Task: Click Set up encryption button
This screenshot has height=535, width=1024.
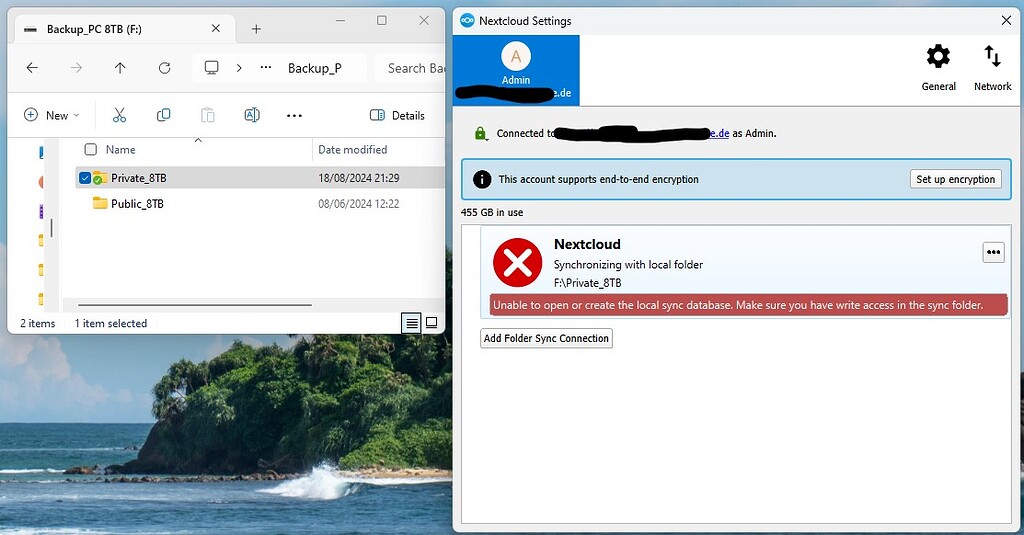Action: tap(955, 179)
